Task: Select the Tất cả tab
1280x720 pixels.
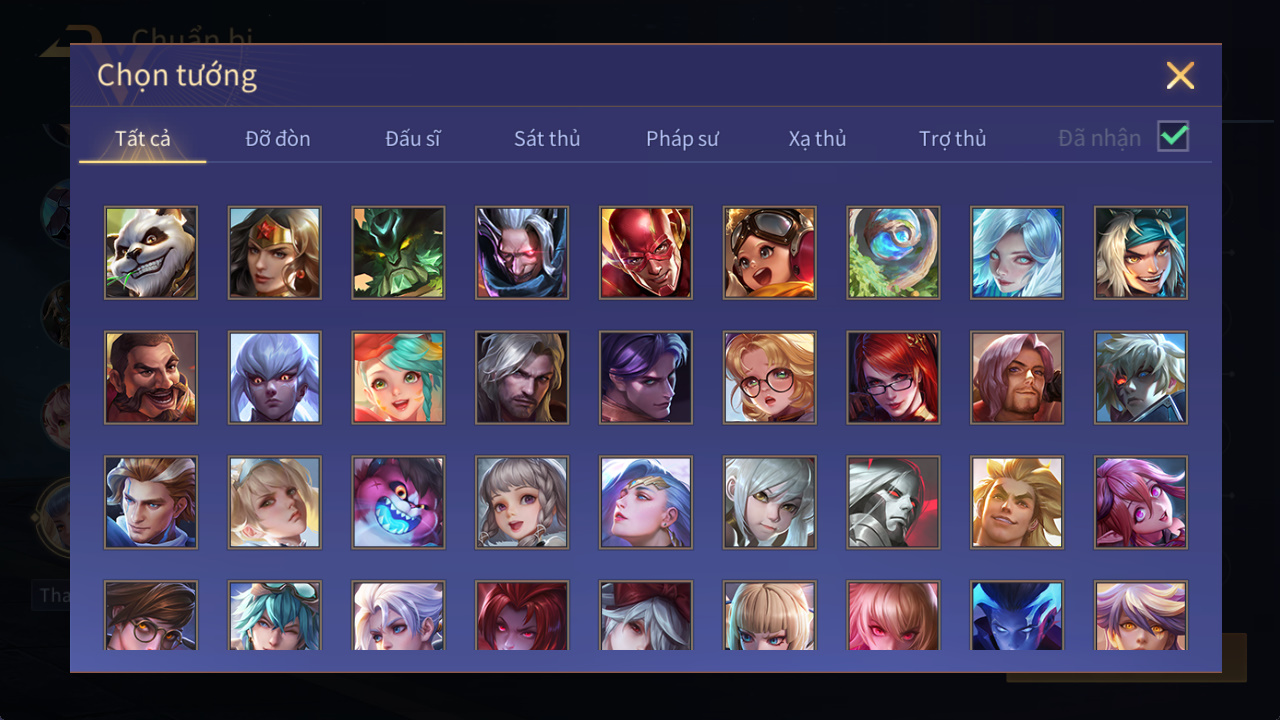Action: click(x=143, y=139)
